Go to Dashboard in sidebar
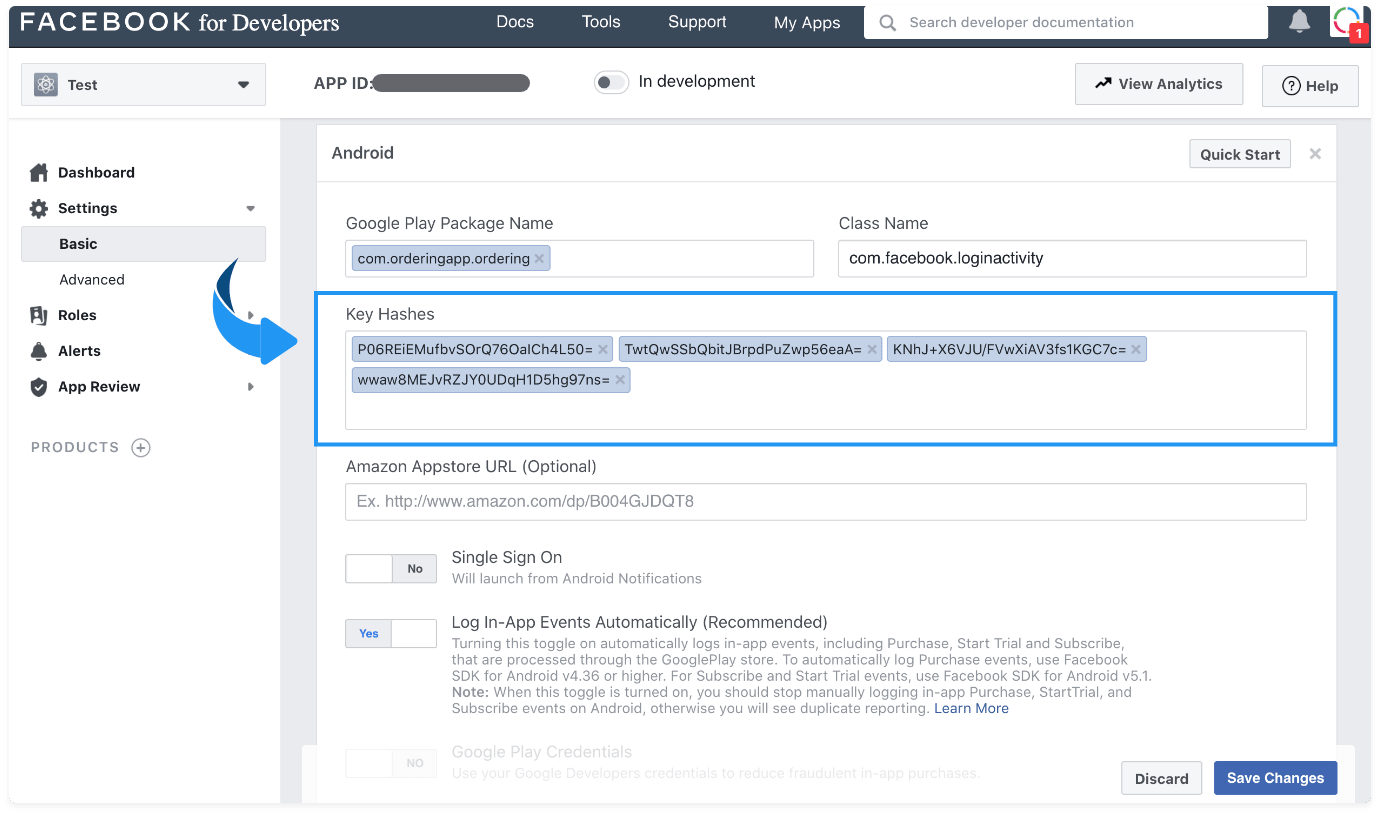This screenshot has height=815, width=1380. 96,172
